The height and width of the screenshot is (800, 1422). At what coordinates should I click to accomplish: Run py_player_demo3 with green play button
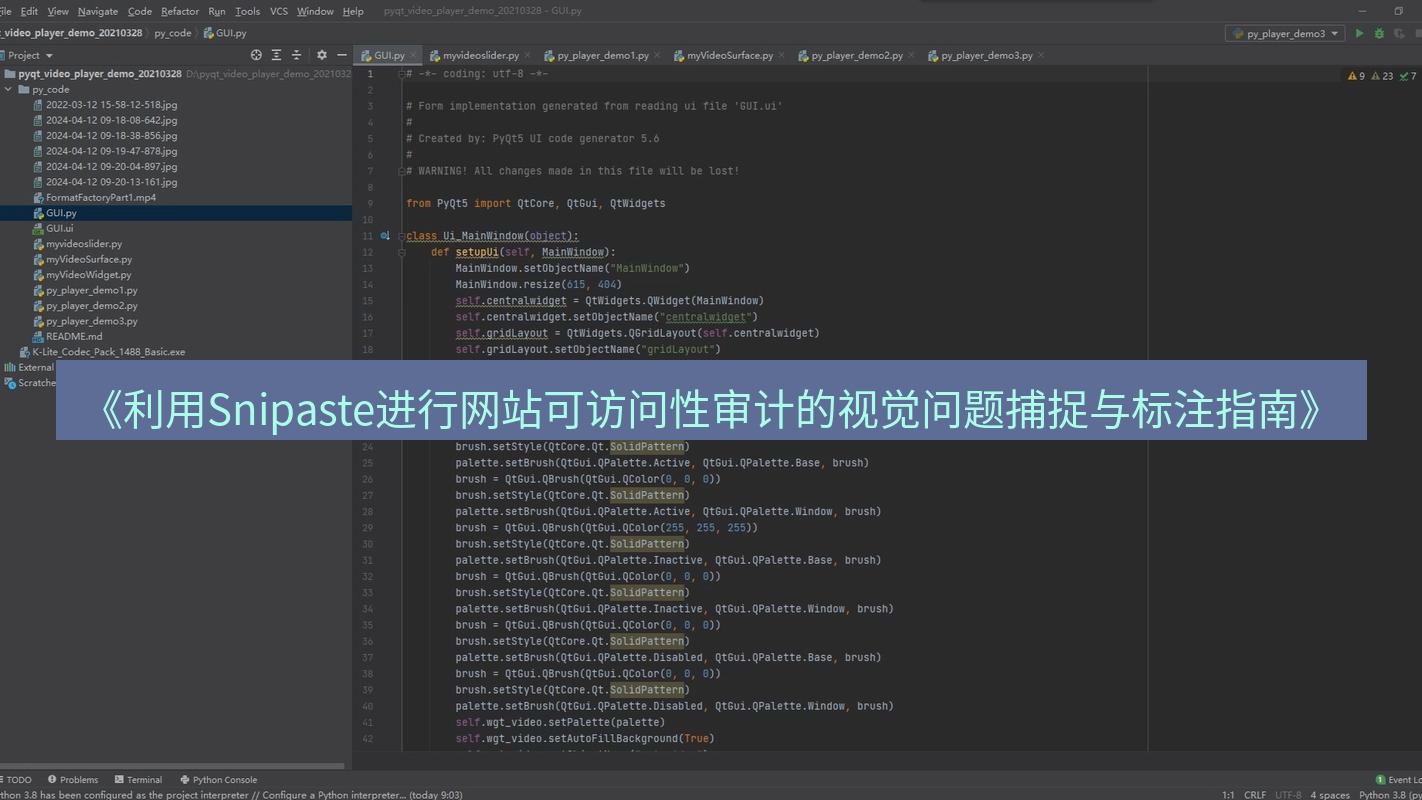pos(1359,33)
